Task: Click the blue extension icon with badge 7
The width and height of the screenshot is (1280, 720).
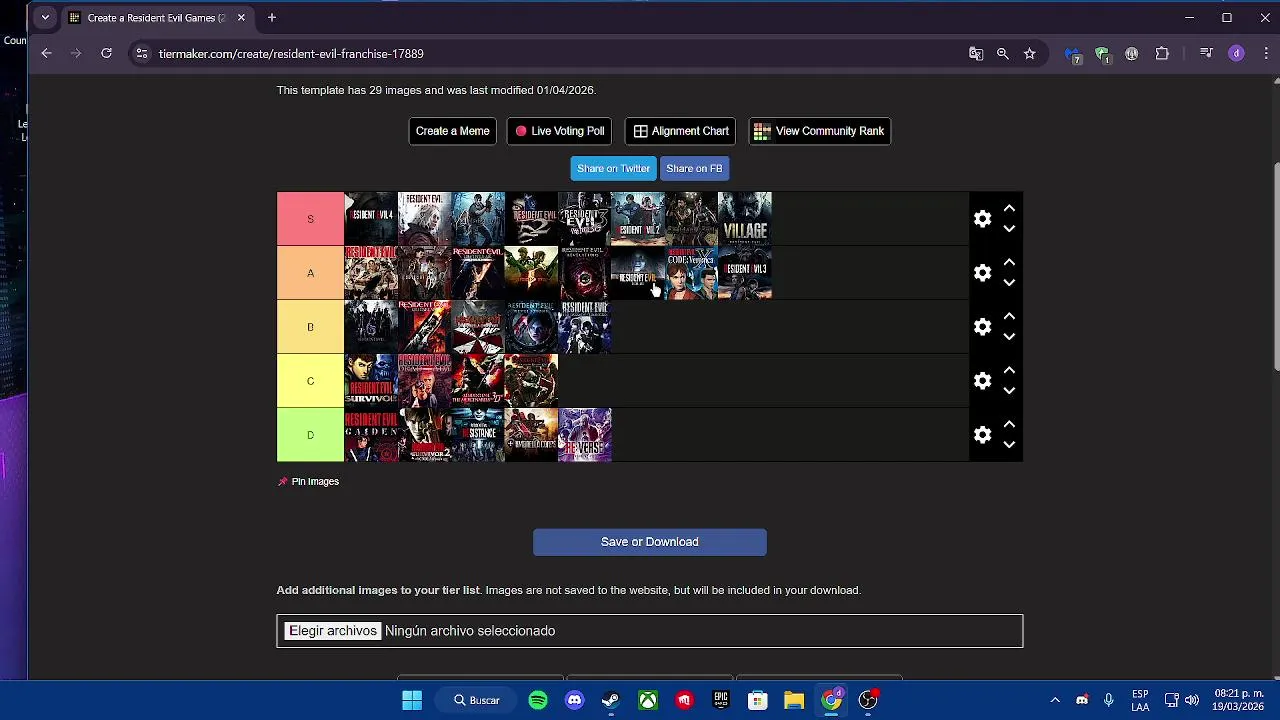Action: point(1073,55)
